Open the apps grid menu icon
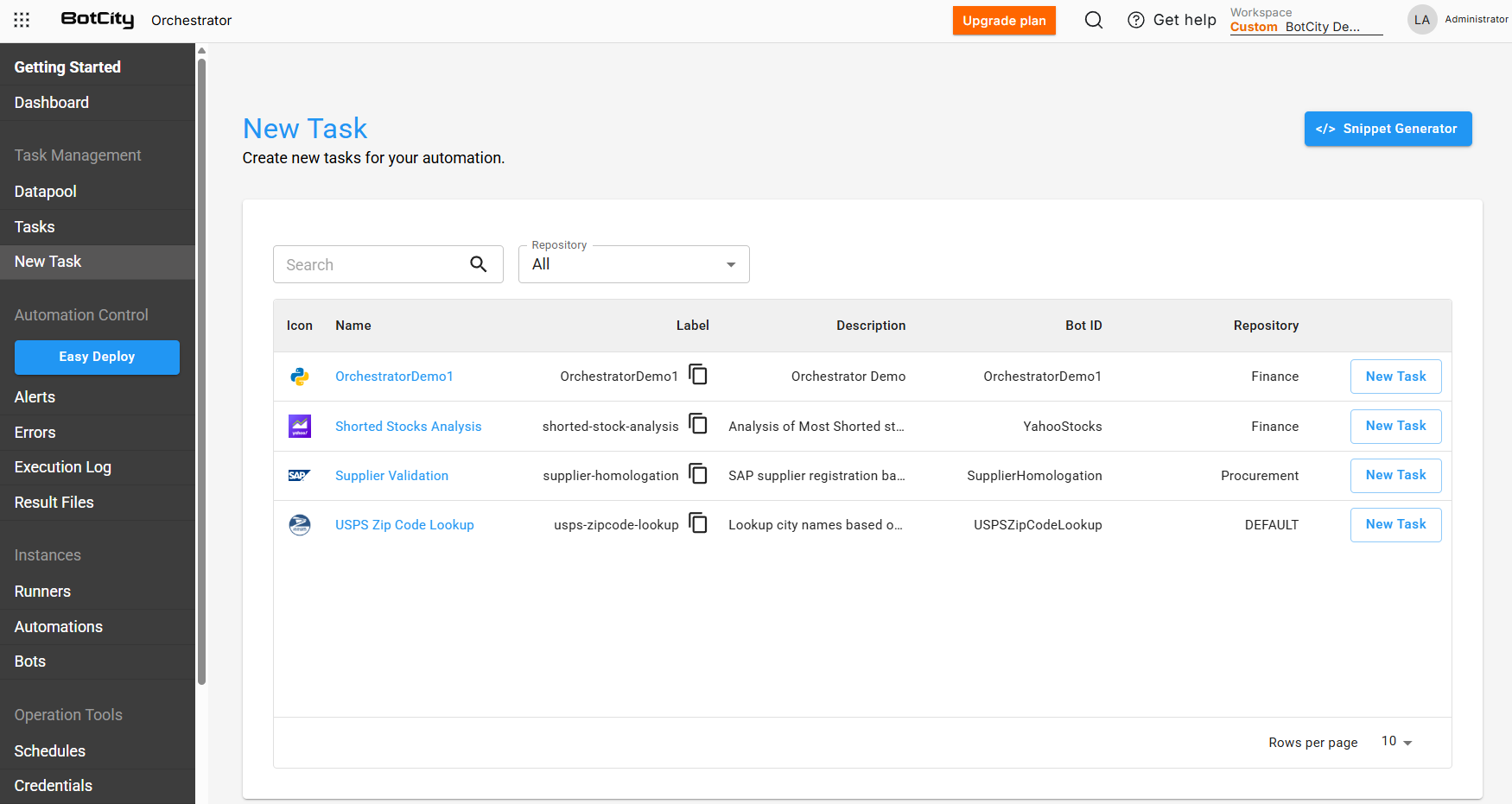Viewport: 1512px width, 804px height. (x=22, y=20)
